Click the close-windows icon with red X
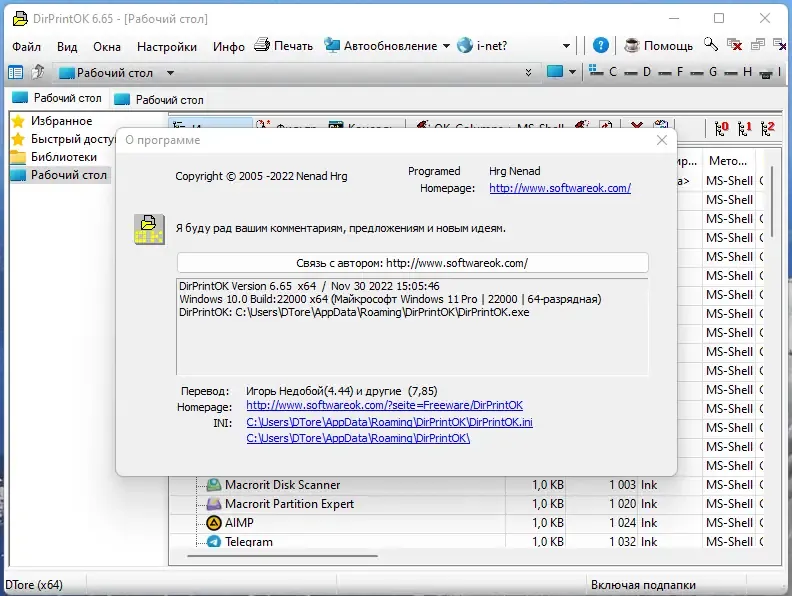Viewport: 792px width, 596px height. 734,44
